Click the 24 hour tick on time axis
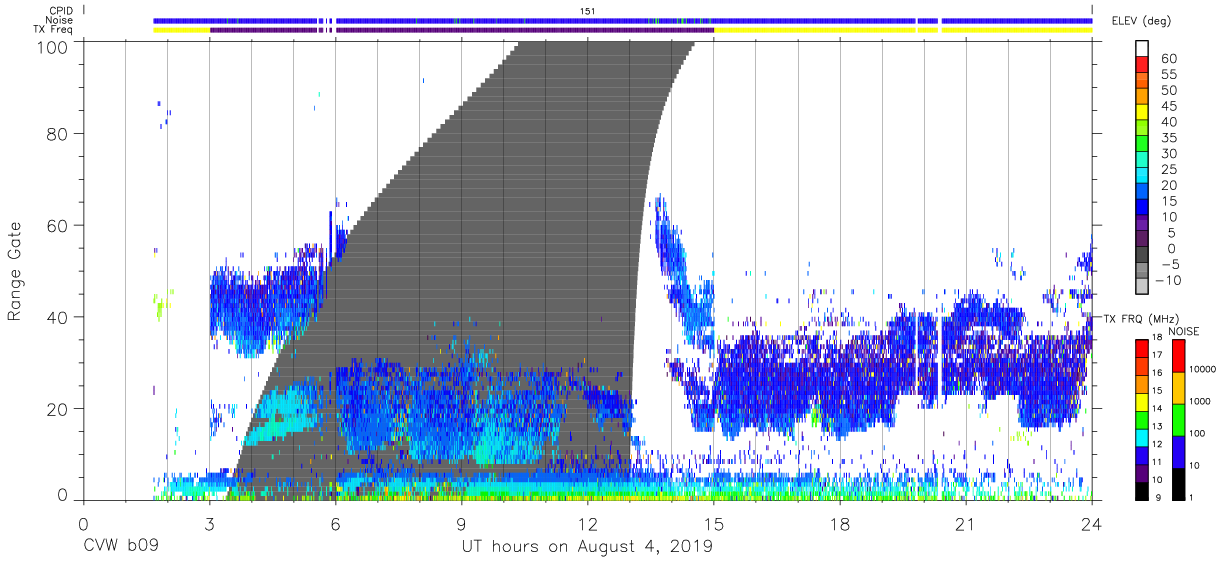Viewport: 1228px width, 567px height. (x=1091, y=524)
